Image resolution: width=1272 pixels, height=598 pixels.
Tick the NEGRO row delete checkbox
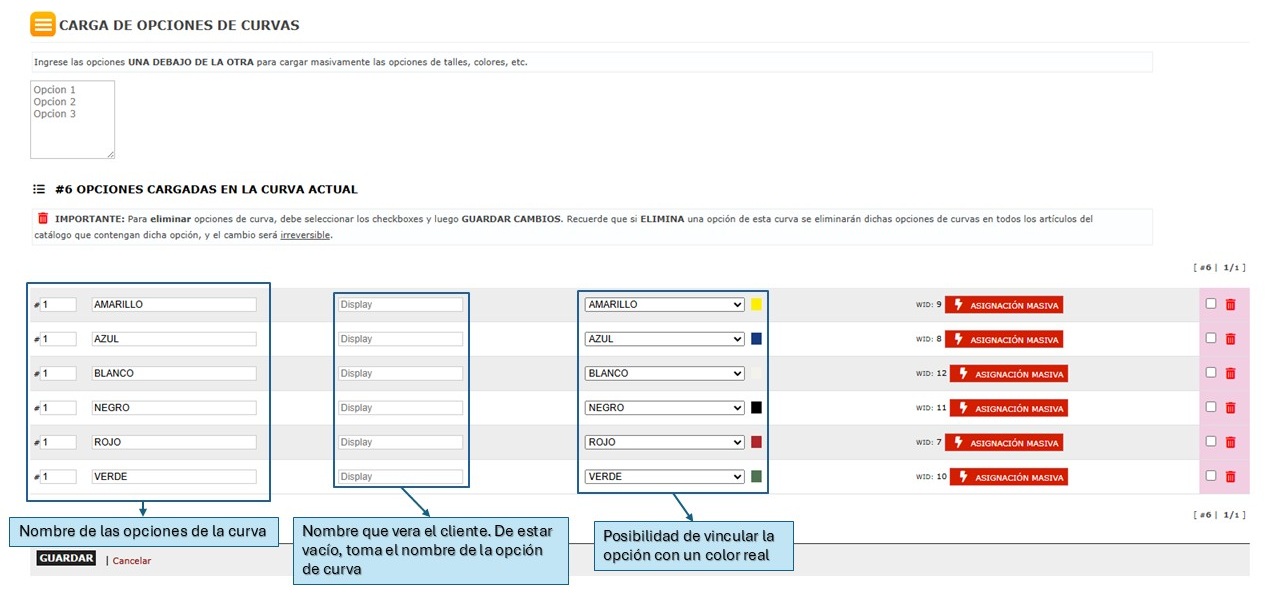point(1211,407)
